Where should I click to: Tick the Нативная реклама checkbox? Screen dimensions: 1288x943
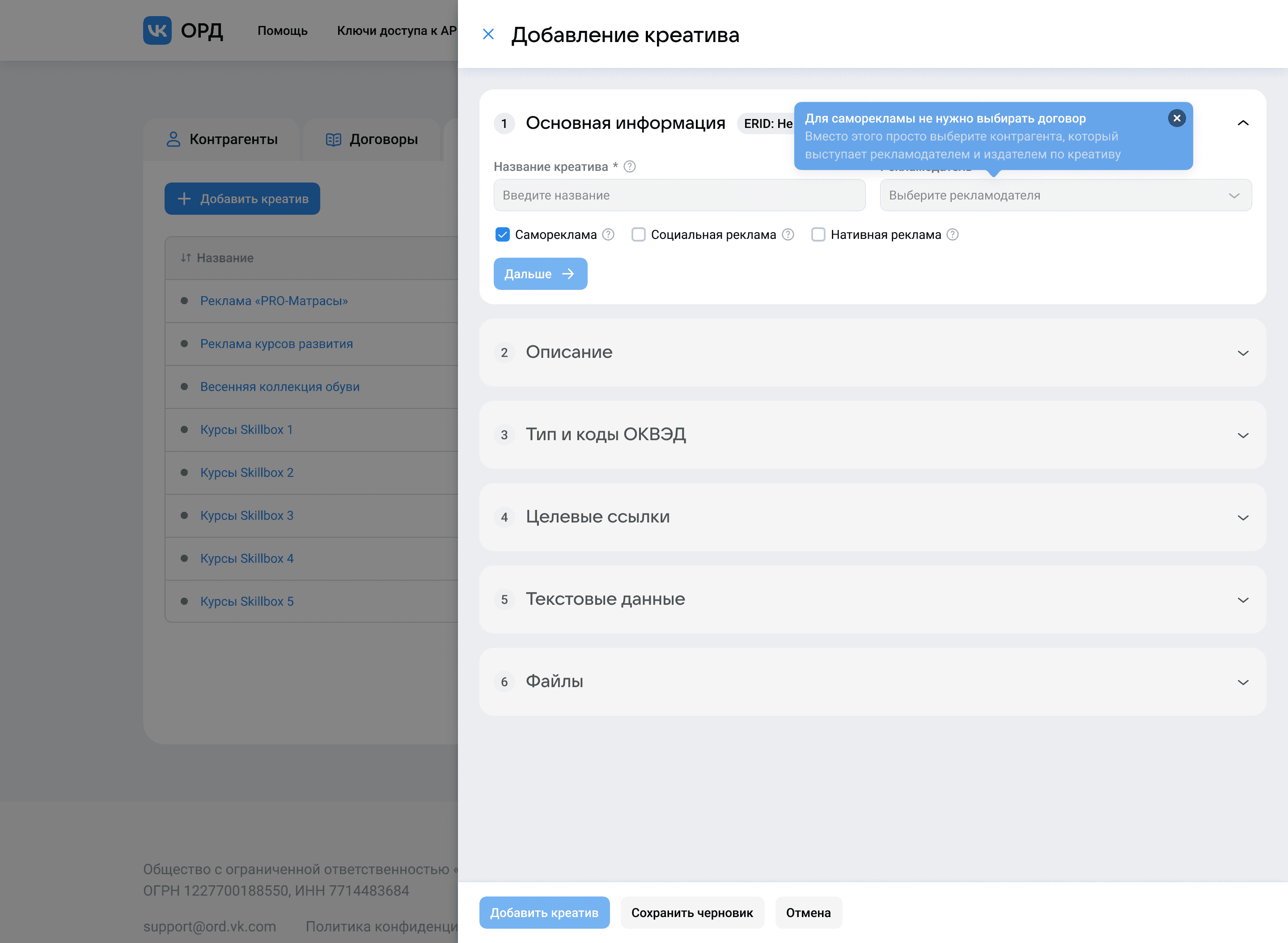[x=818, y=234]
